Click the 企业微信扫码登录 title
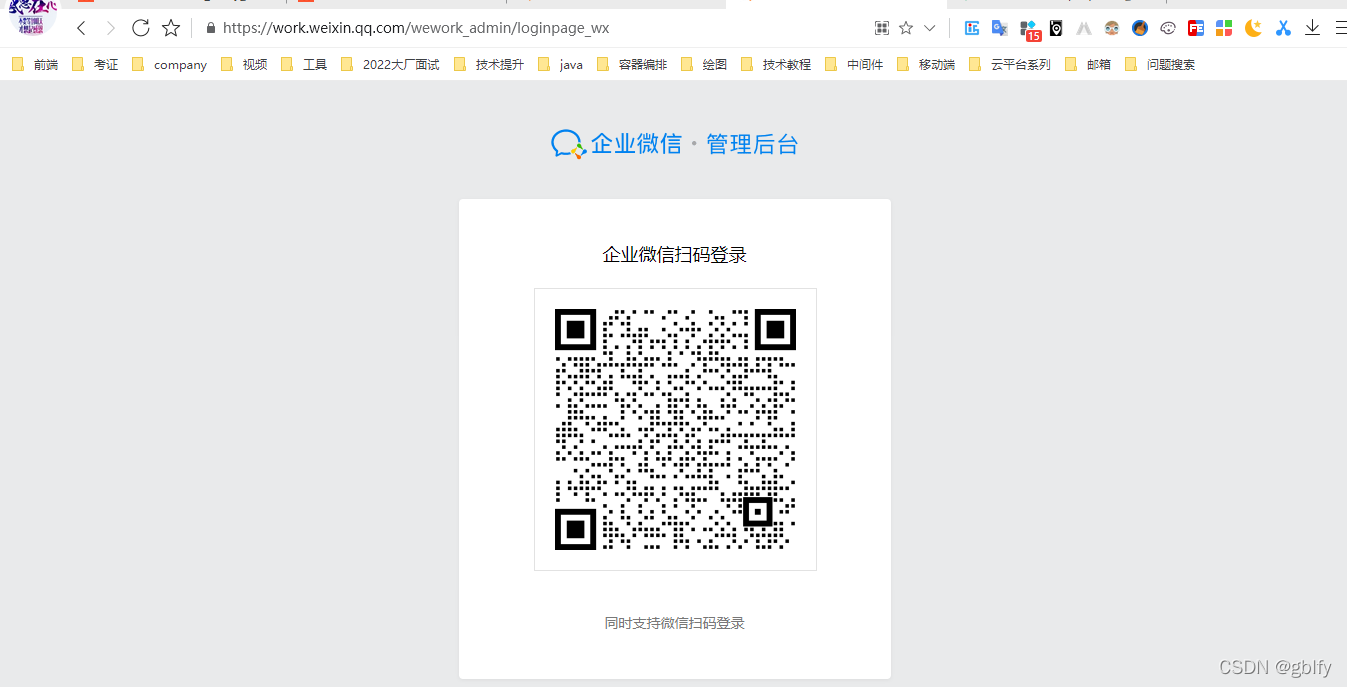This screenshot has width=1347, height=687. tap(675, 255)
